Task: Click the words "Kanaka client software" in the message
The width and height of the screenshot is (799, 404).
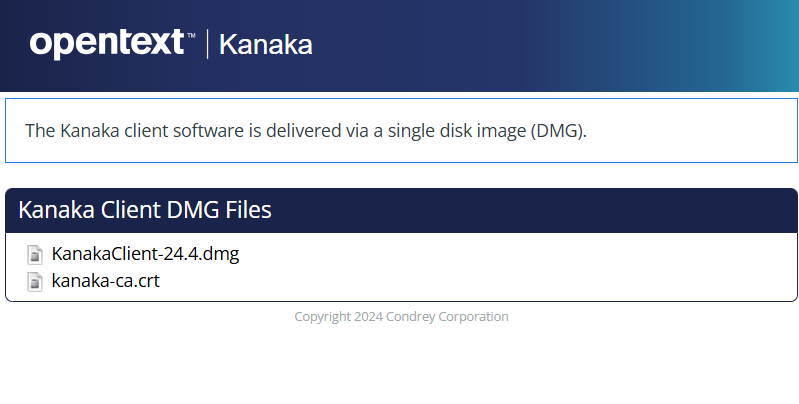Action: click(x=146, y=130)
